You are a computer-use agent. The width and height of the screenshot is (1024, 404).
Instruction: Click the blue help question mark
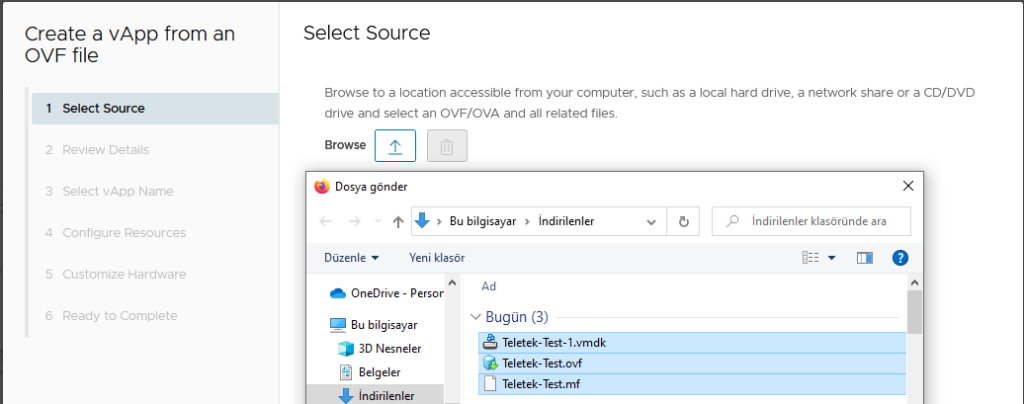pyautogui.click(x=901, y=258)
